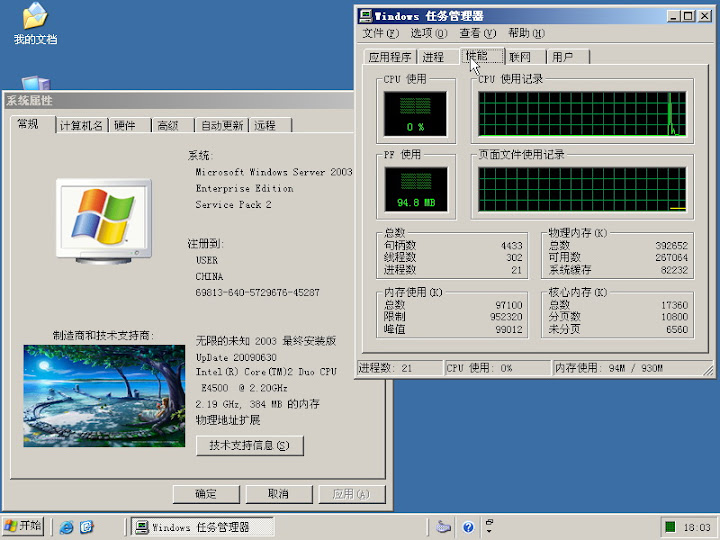Viewport: 720px width, 540px height.
Task: Click the physical memory 可用数 value 267064
Action: click(x=671, y=258)
